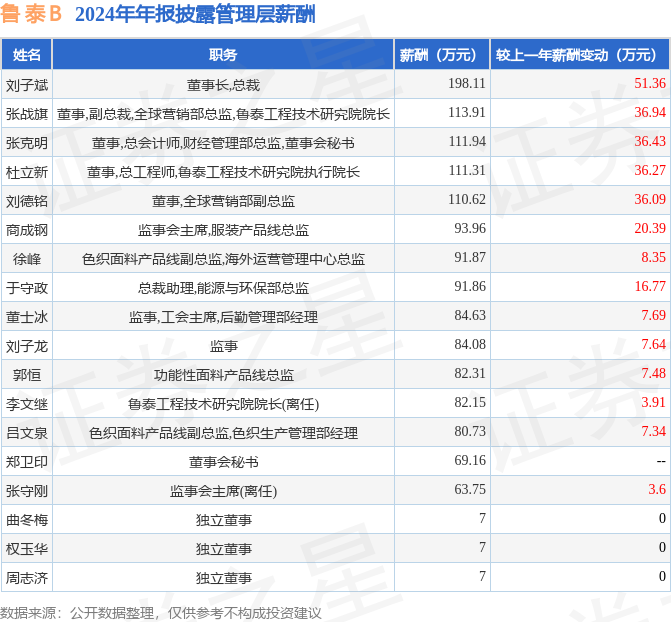
Task: Click the salary value 198.11
Action: 467,83
